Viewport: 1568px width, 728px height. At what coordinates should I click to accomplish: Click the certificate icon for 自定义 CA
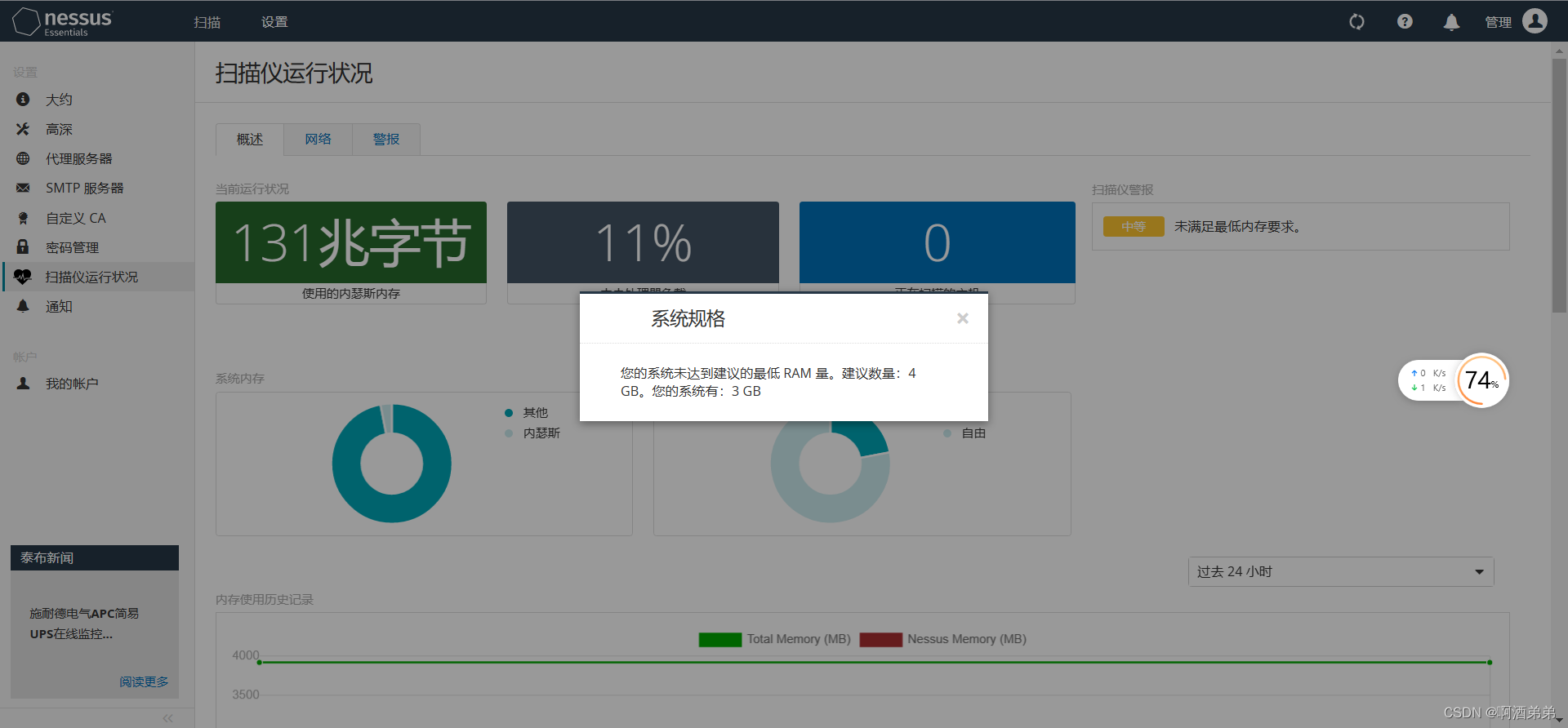(x=23, y=218)
